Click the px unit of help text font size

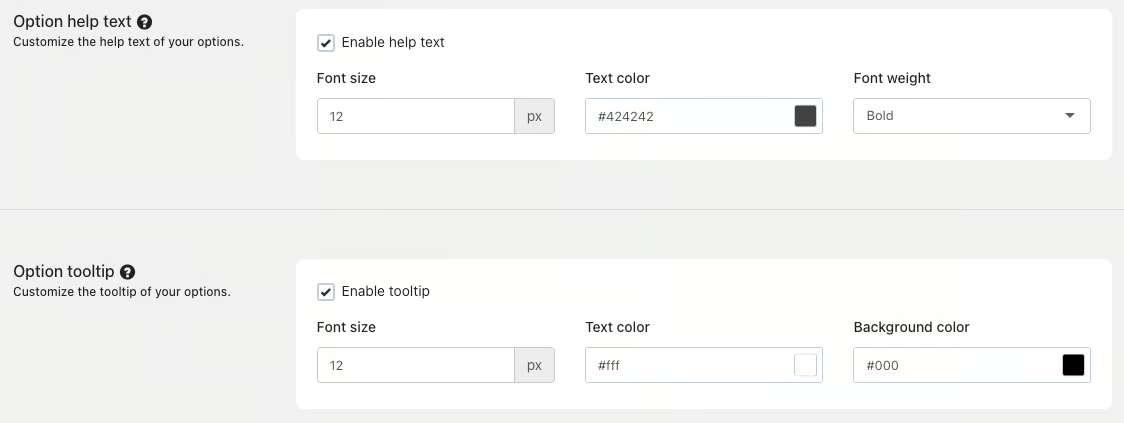click(534, 116)
